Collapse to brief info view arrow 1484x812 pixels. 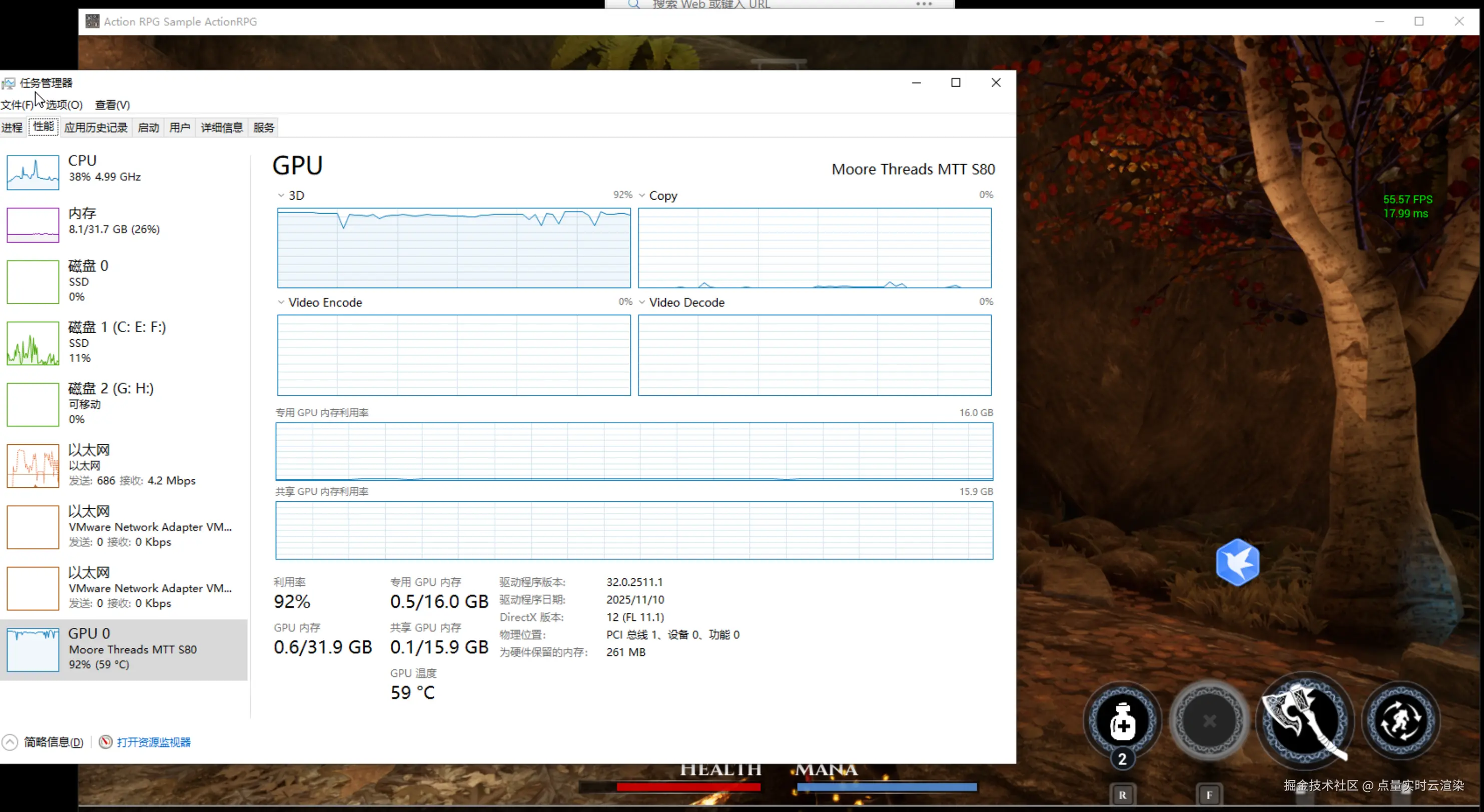pyautogui.click(x=10, y=742)
